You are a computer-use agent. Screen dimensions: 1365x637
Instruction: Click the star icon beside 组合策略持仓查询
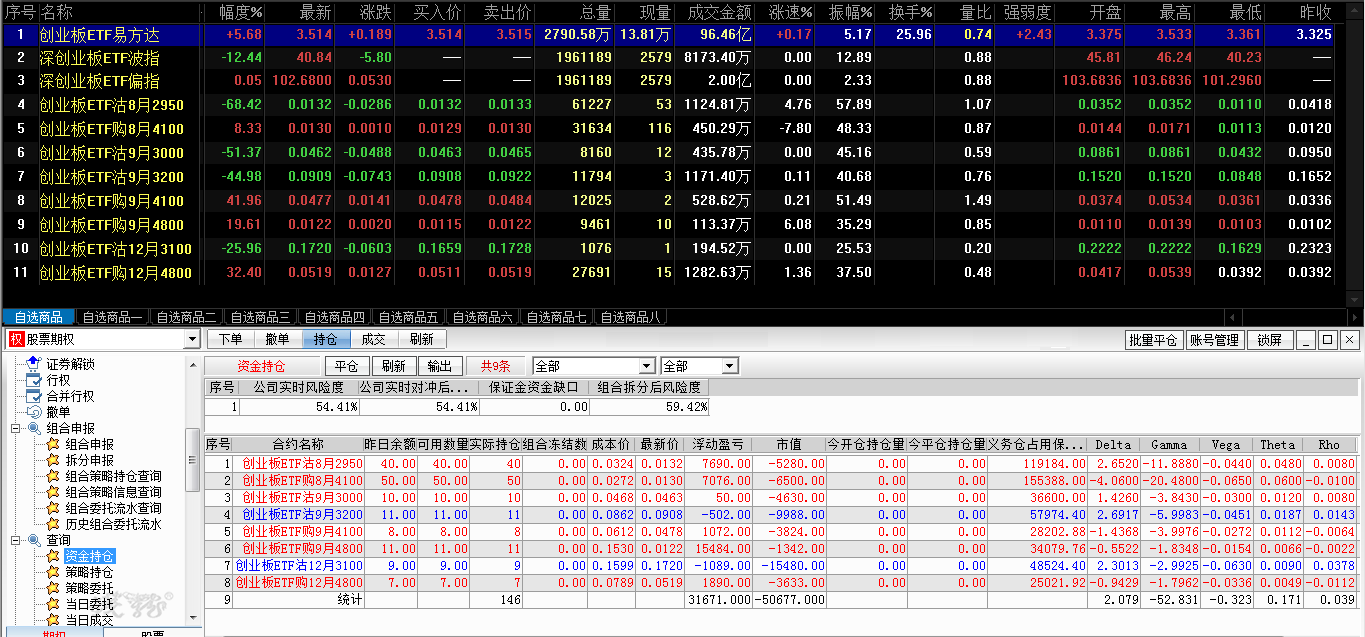coord(53,476)
